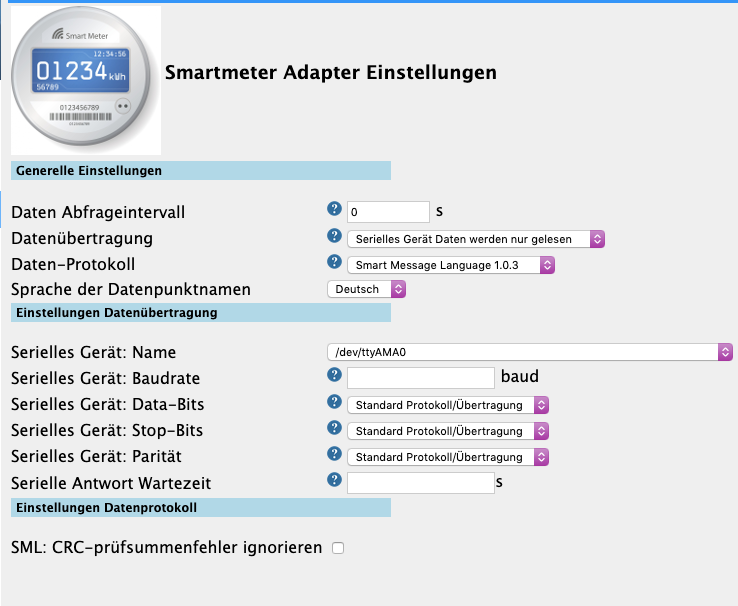Click the Einstellungen Datenprotokoll section header
This screenshot has width=738, height=606.
tap(201, 508)
